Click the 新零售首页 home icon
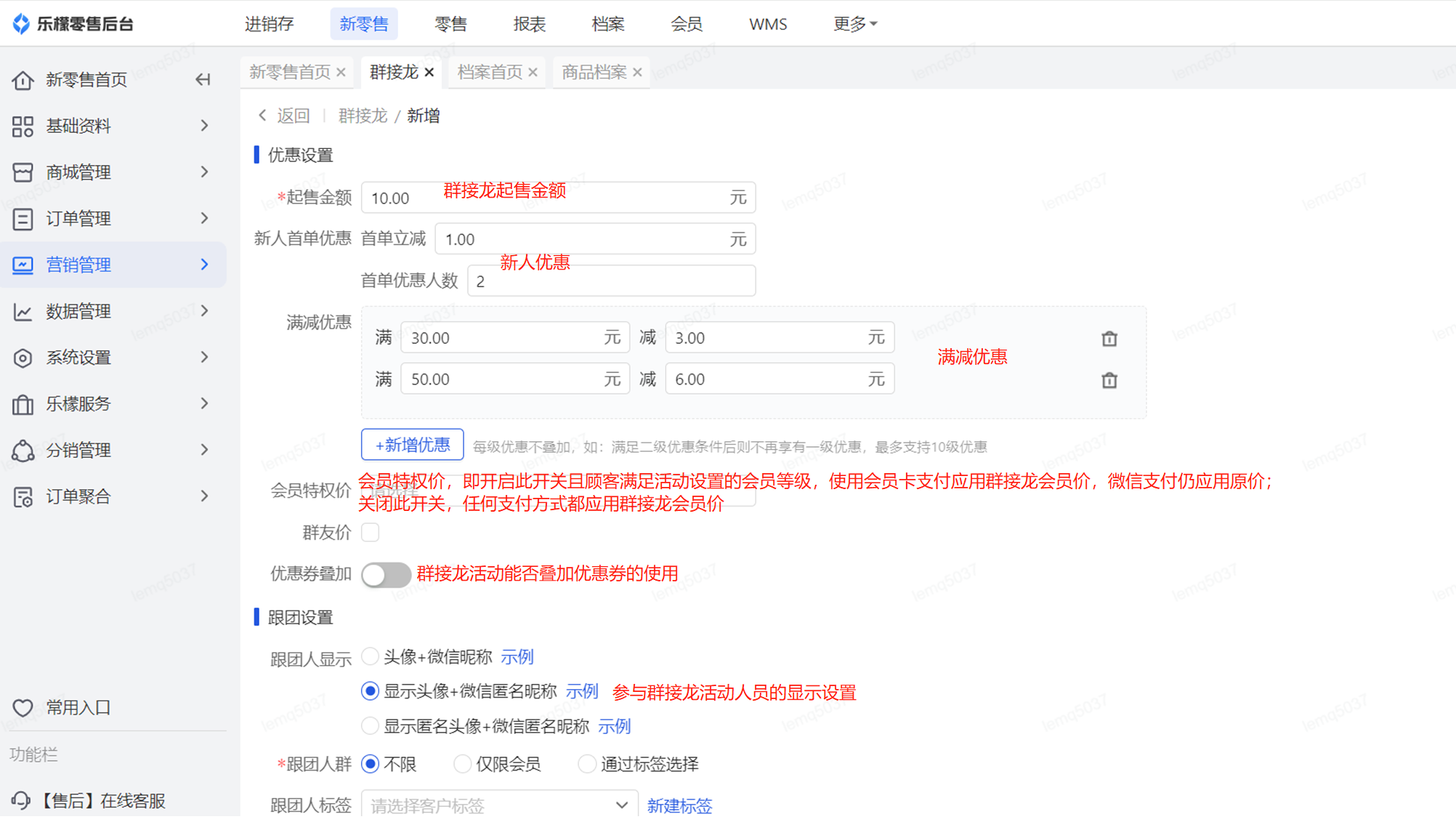1456x822 pixels. [23, 79]
